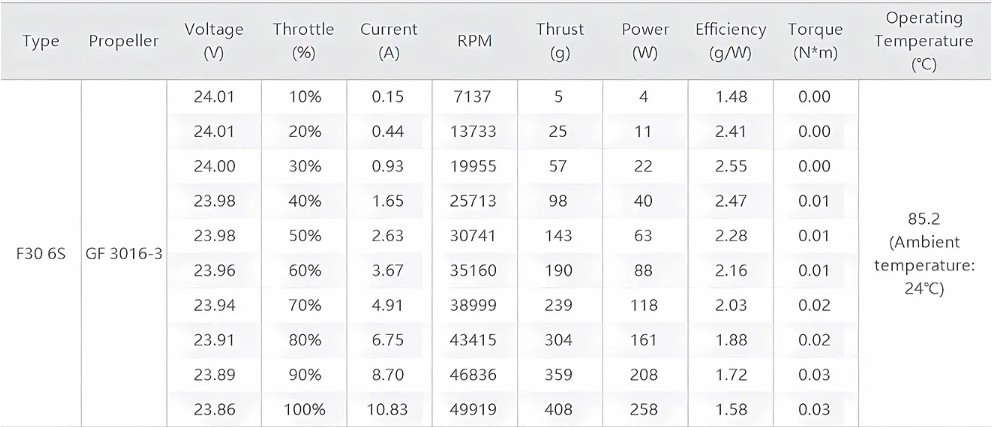Select the Throttle (%) header cell
992x427 pixels.
point(304,41)
